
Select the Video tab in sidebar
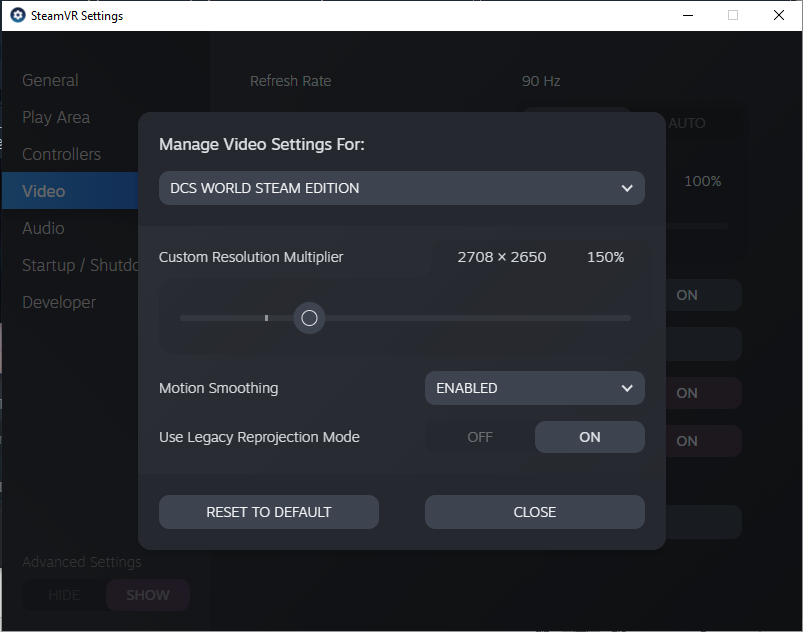[x=70, y=191]
